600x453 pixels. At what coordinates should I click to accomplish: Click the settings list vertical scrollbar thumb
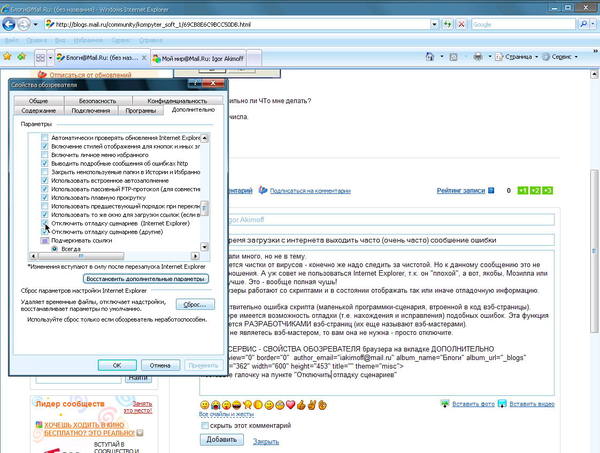[x=205, y=208]
